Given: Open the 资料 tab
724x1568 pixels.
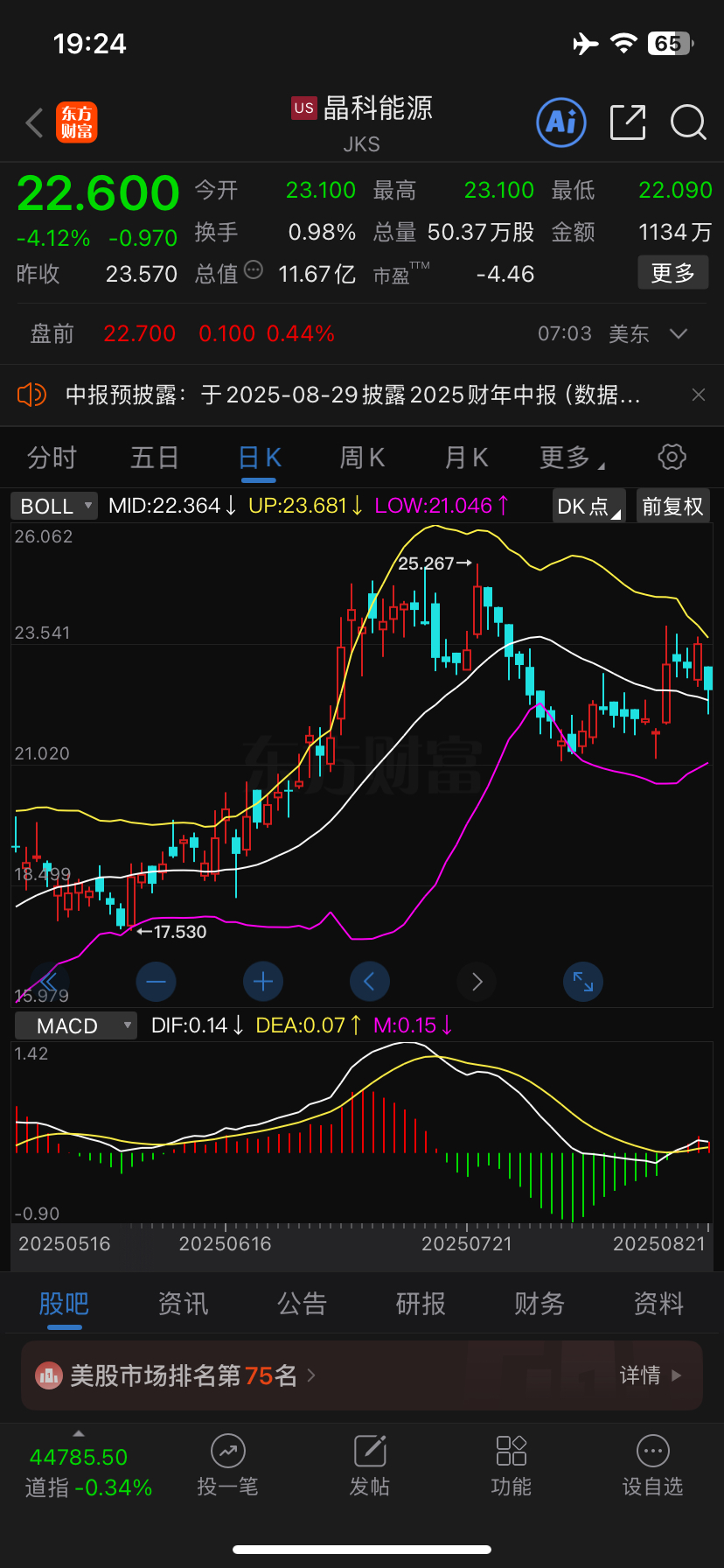Looking at the screenshot, I should click(x=658, y=1304).
